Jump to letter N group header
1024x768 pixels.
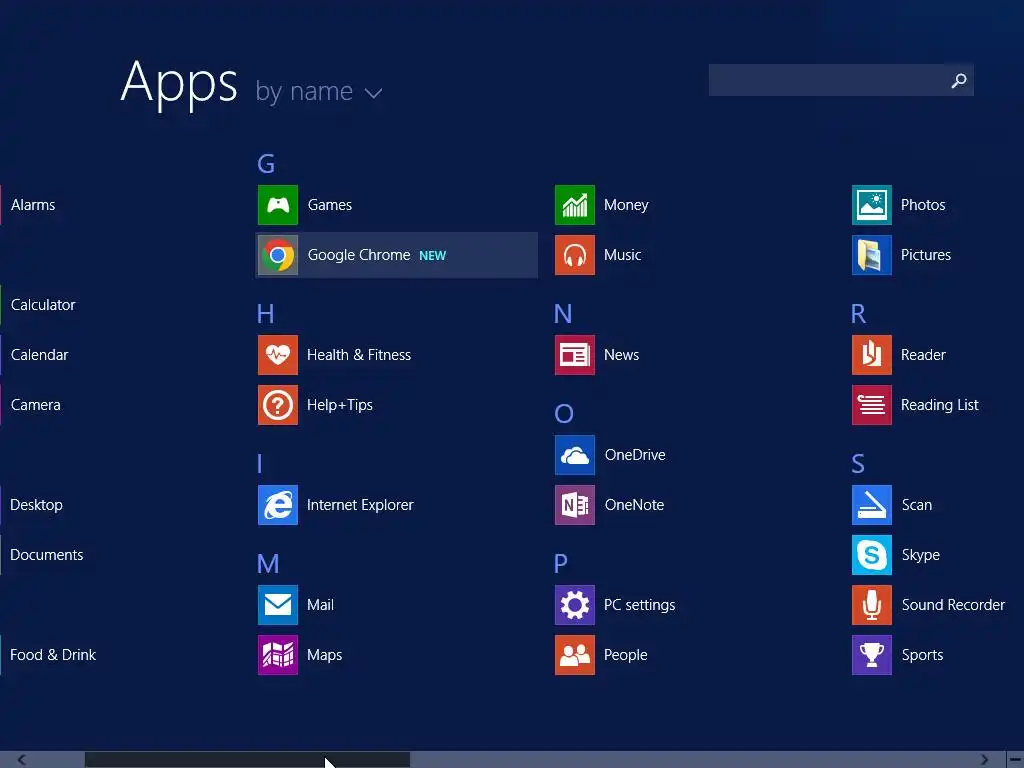(x=563, y=313)
